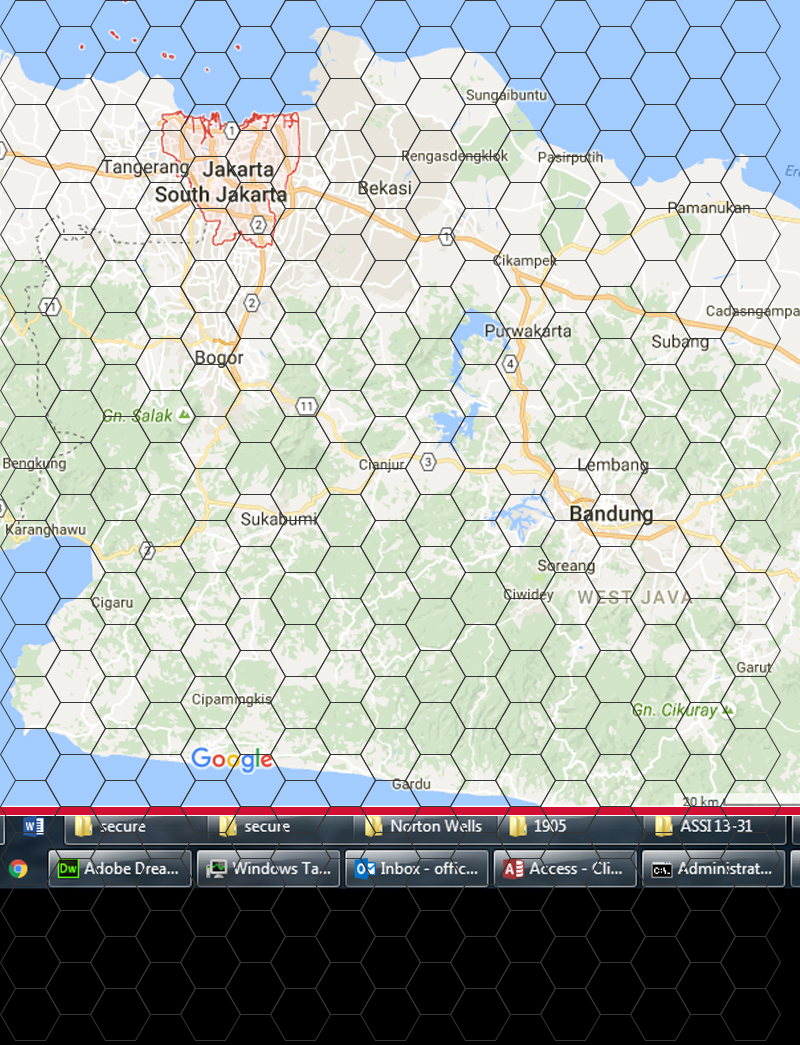Click the WEST JAVA province label

coord(635,597)
